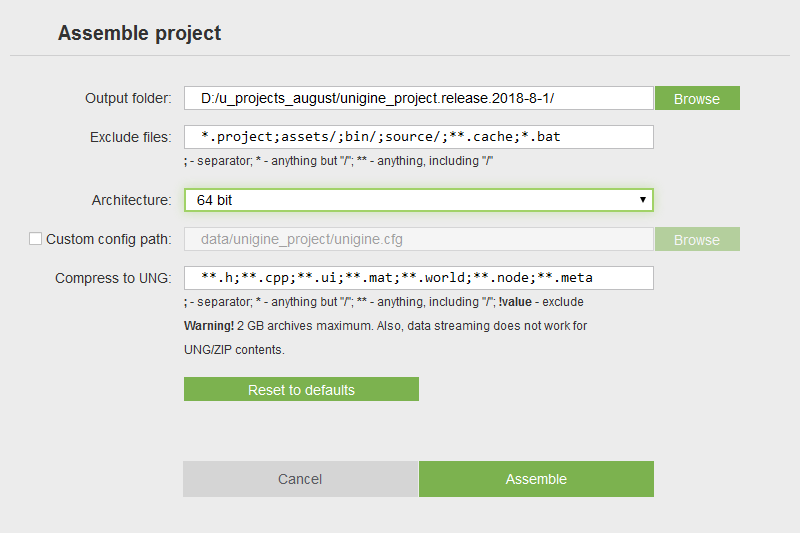Click the separator hint below Exclude files
Viewport: 800px width, 533px height.
pos(338,161)
